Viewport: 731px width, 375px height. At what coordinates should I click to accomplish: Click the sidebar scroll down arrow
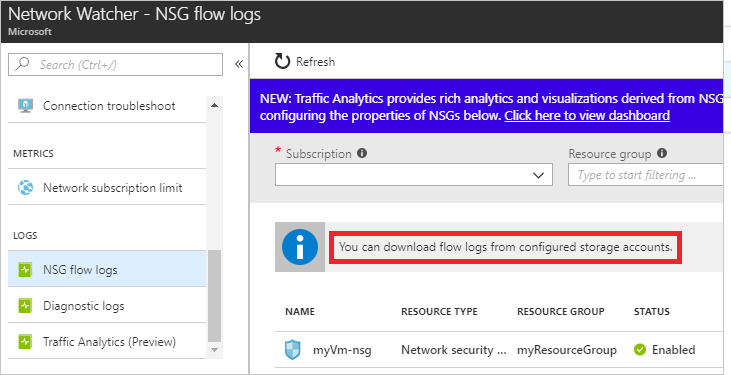214,349
